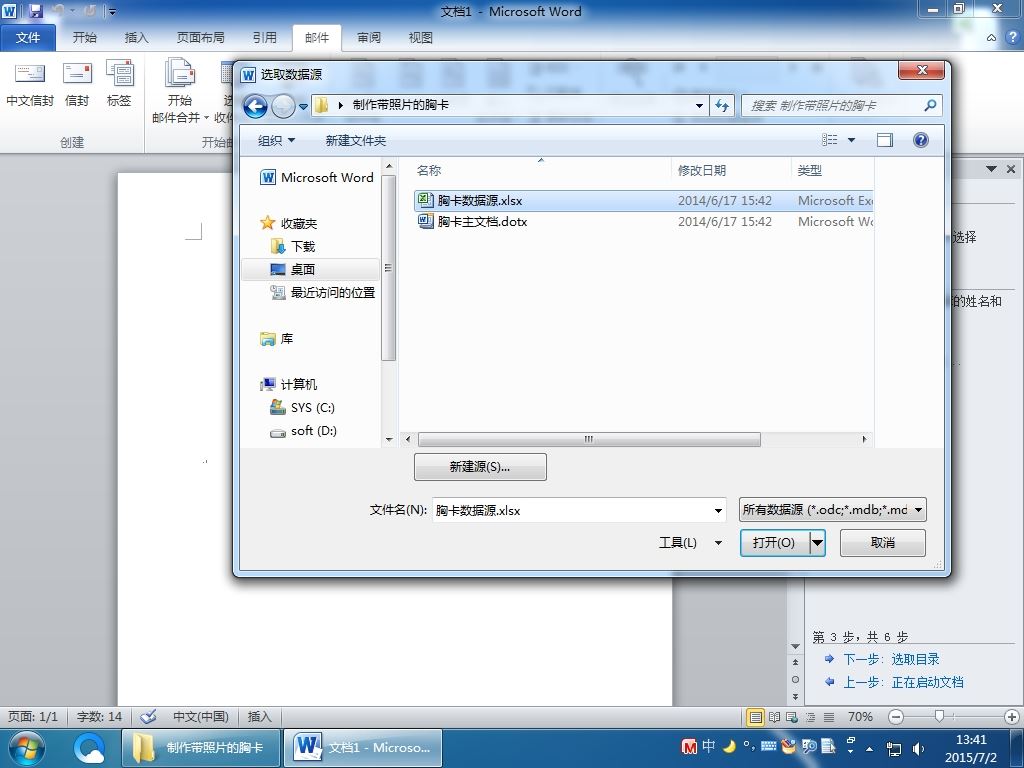This screenshot has height=768, width=1024.
Task: Click the search magnifier in the dialog search box
Action: (x=930, y=104)
